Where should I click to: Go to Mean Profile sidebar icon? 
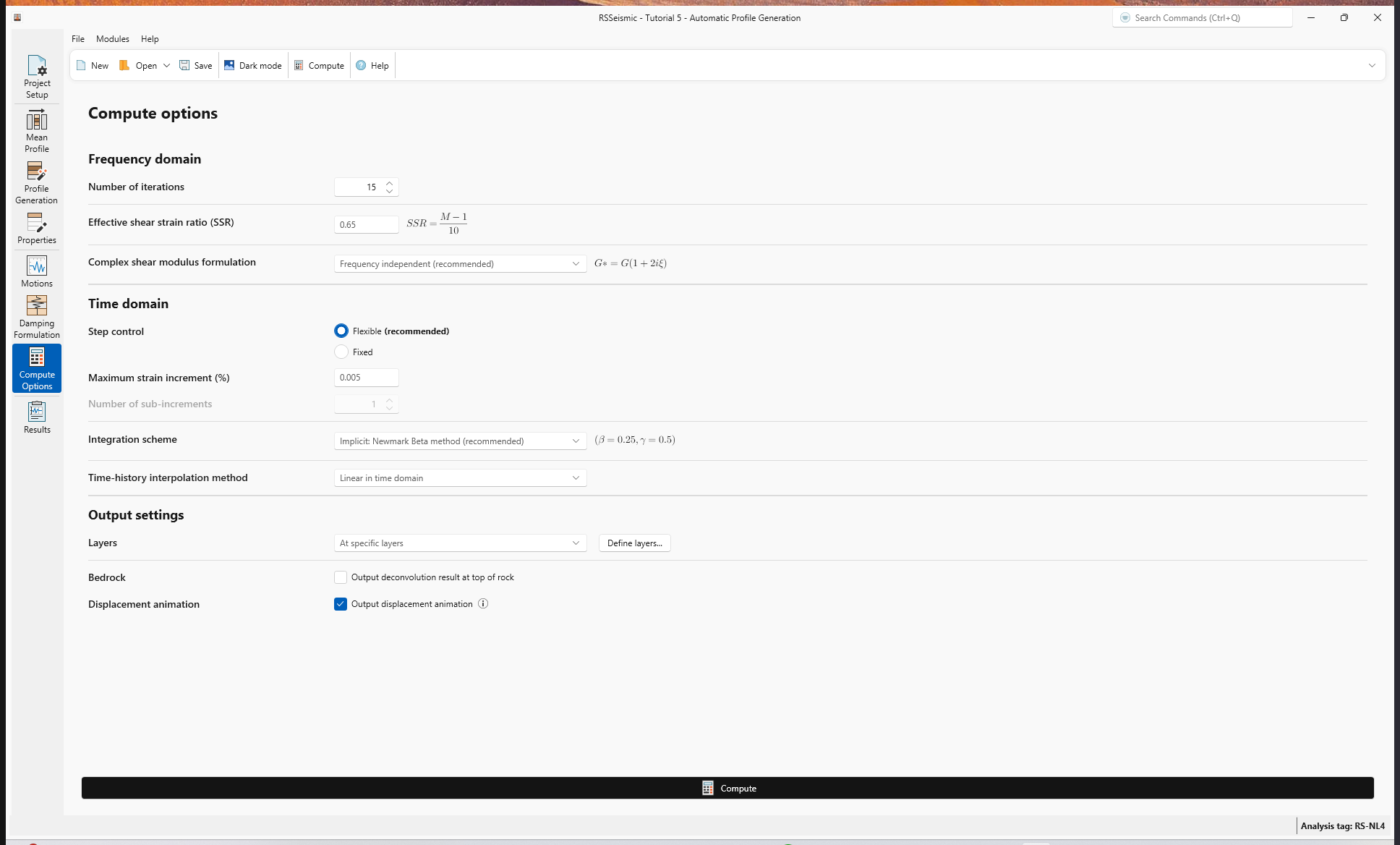click(x=37, y=131)
